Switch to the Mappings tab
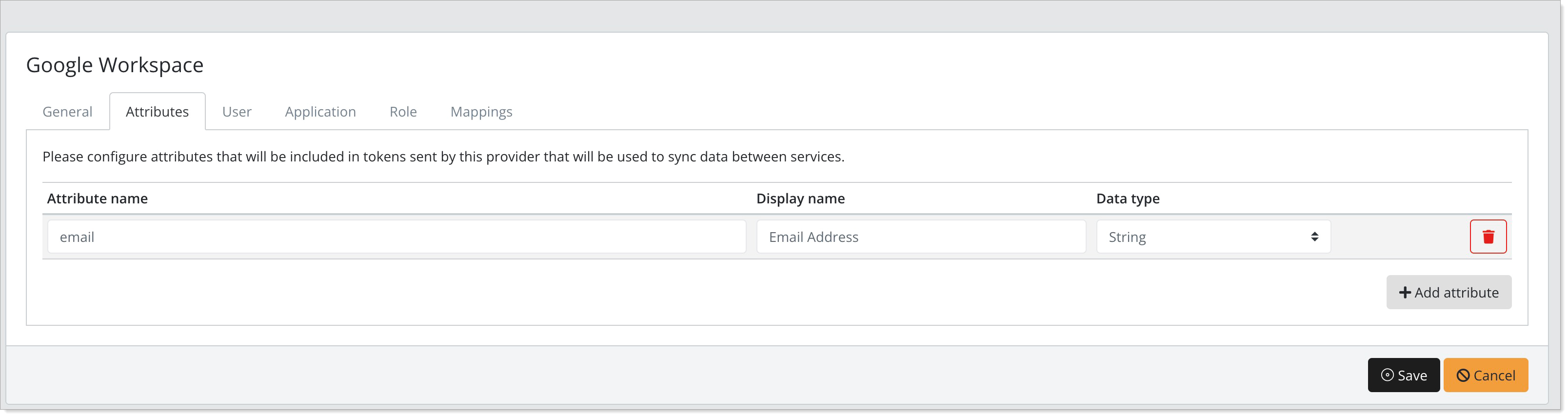1568x417 pixels. tap(481, 111)
